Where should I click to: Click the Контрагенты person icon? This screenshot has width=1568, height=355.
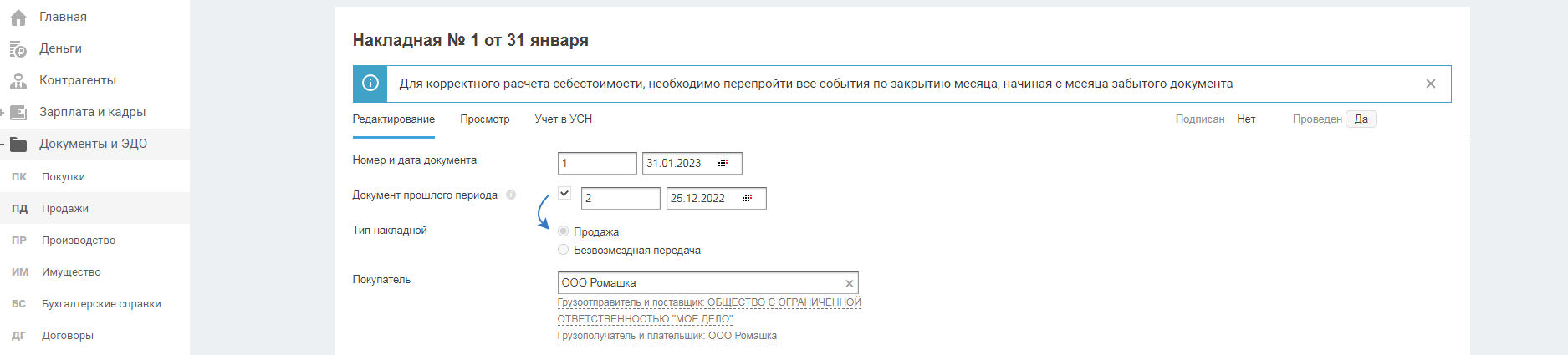coord(18,81)
